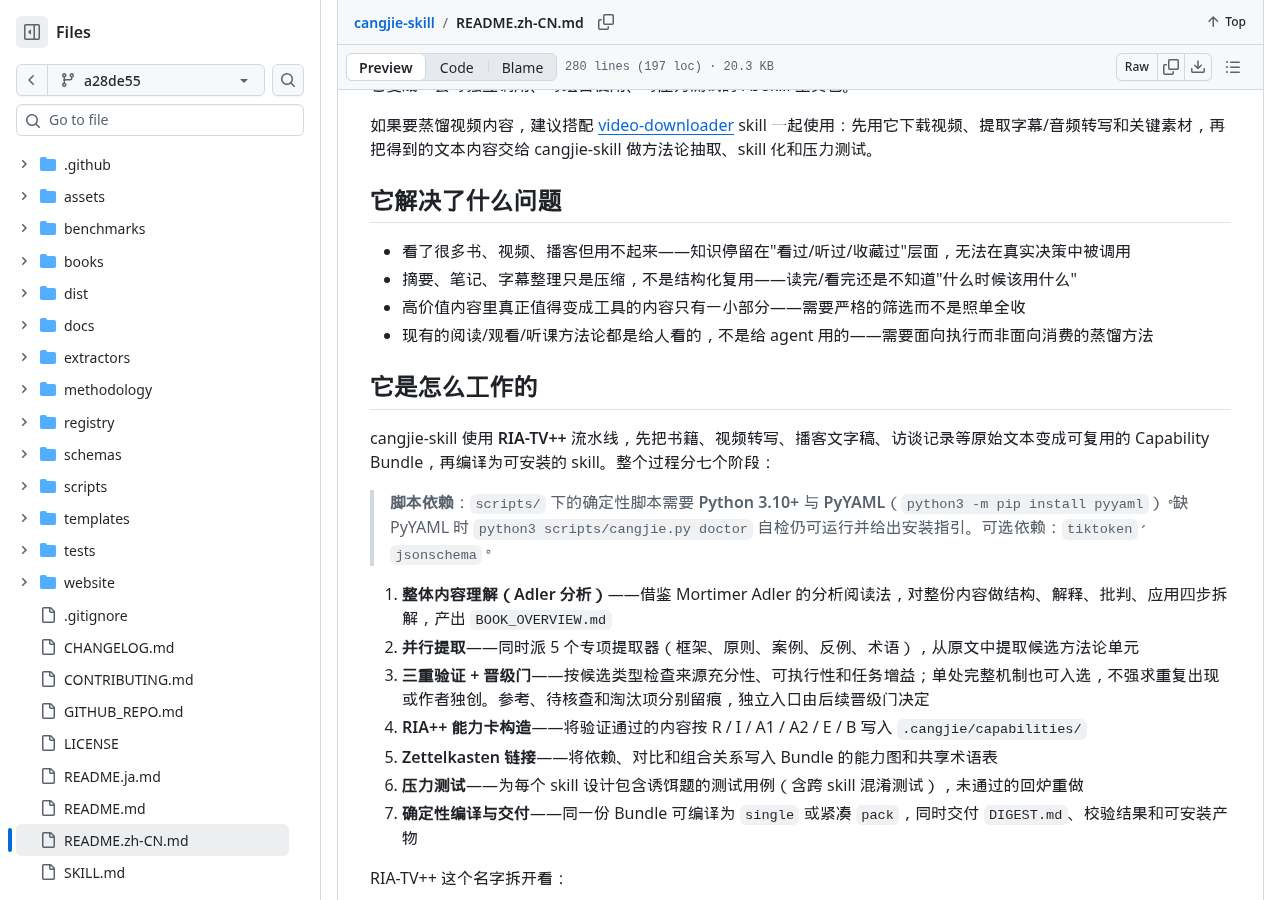Switch to the Blame tab
1280x900 pixels.
pyautogui.click(x=523, y=68)
